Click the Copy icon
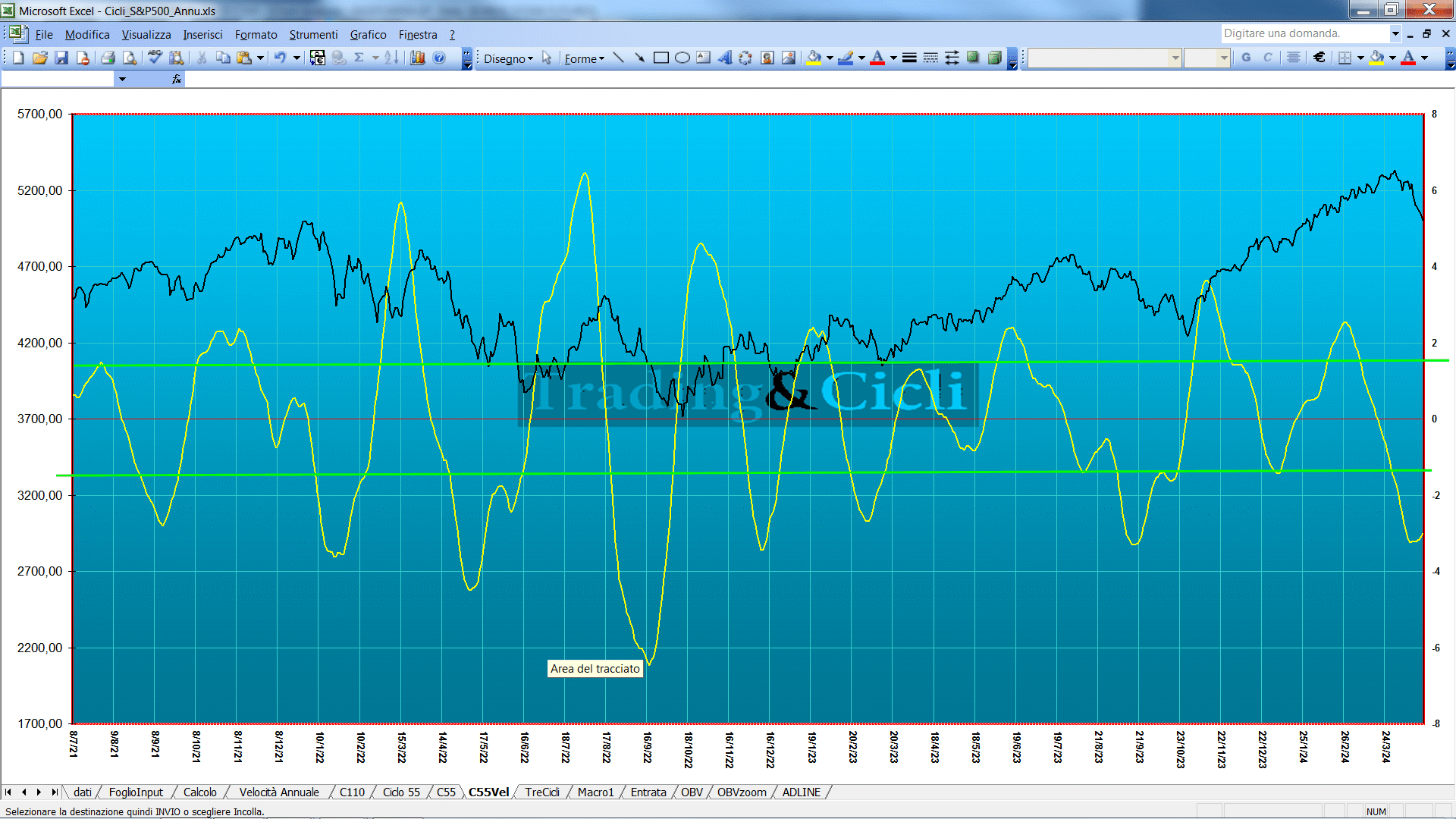The image size is (1456, 819). [x=223, y=58]
